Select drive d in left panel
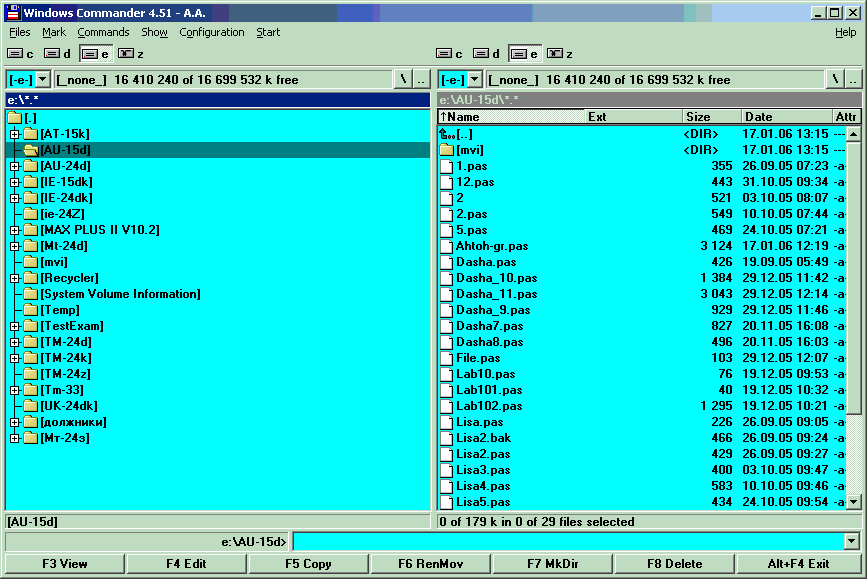Viewport: 867px width, 579px height. (57, 54)
